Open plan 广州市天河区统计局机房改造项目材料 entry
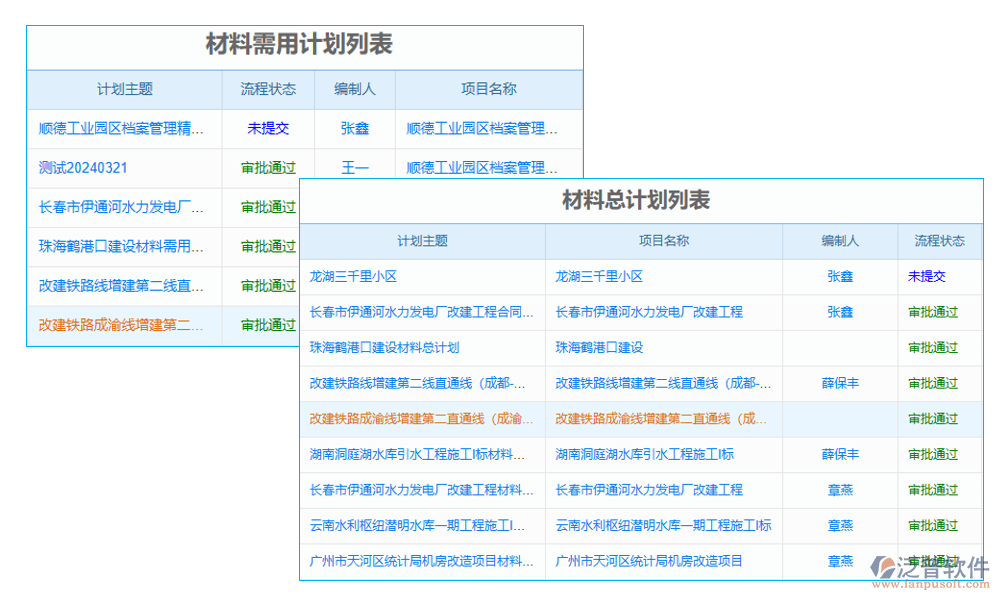 tap(419, 561)
